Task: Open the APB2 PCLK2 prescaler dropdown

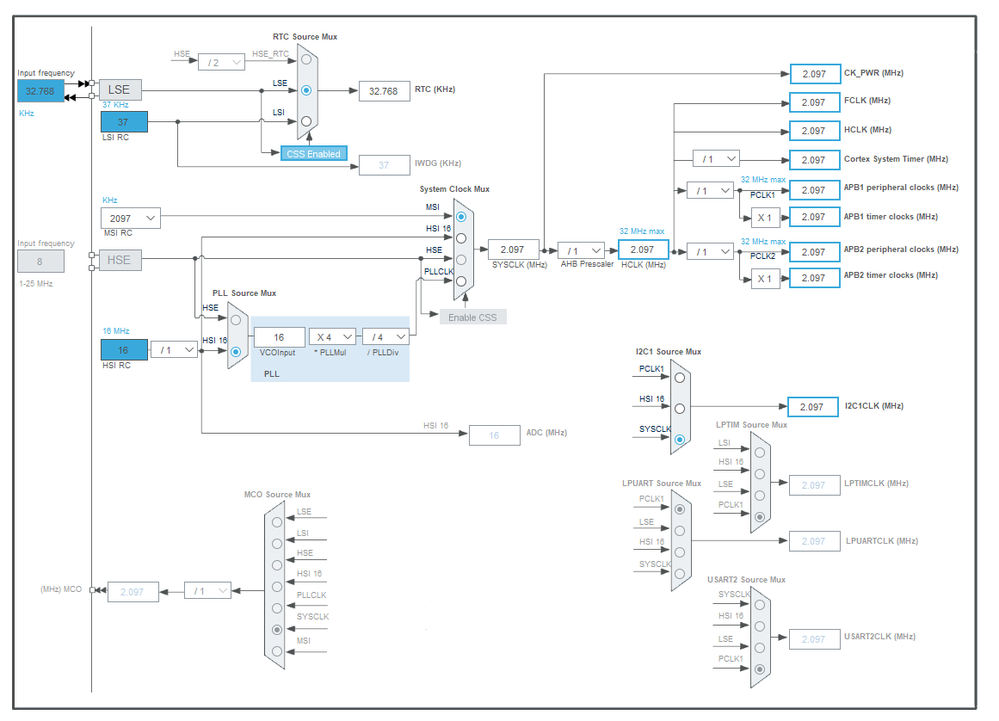Action: click(710, 252)
